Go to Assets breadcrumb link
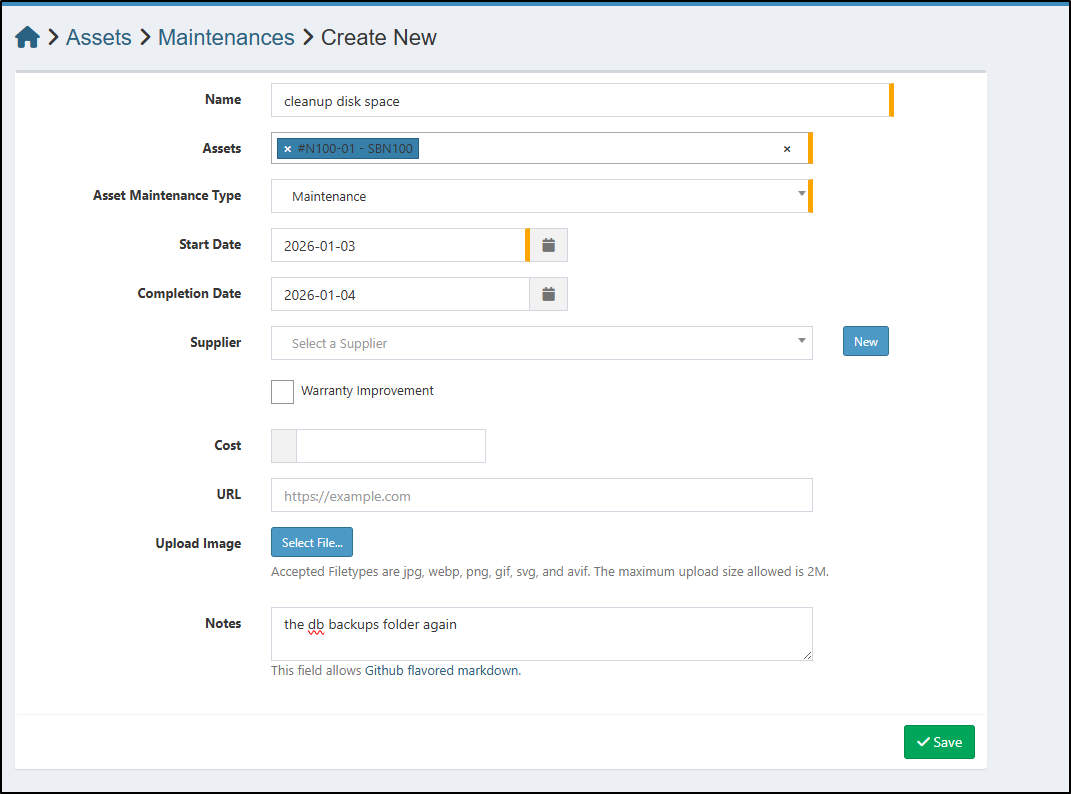The width and height of the screenshot is (1071, 794). (x=98, y=38)
